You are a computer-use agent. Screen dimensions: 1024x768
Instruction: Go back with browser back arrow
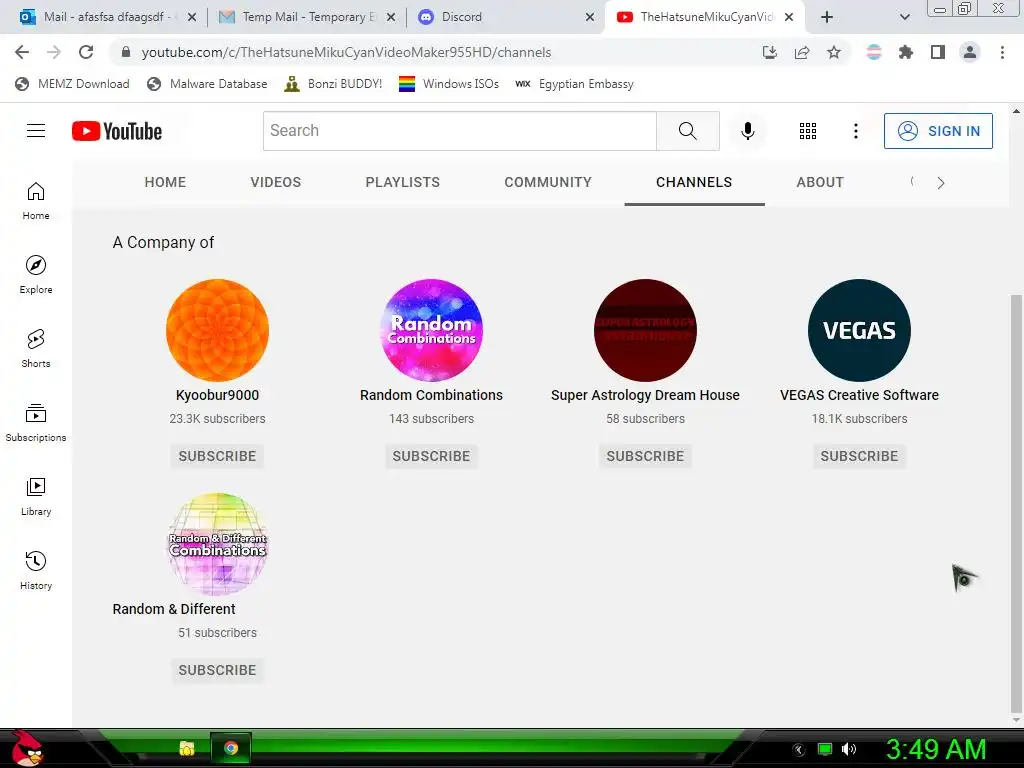pyautogui.click(x=22, y=52)
